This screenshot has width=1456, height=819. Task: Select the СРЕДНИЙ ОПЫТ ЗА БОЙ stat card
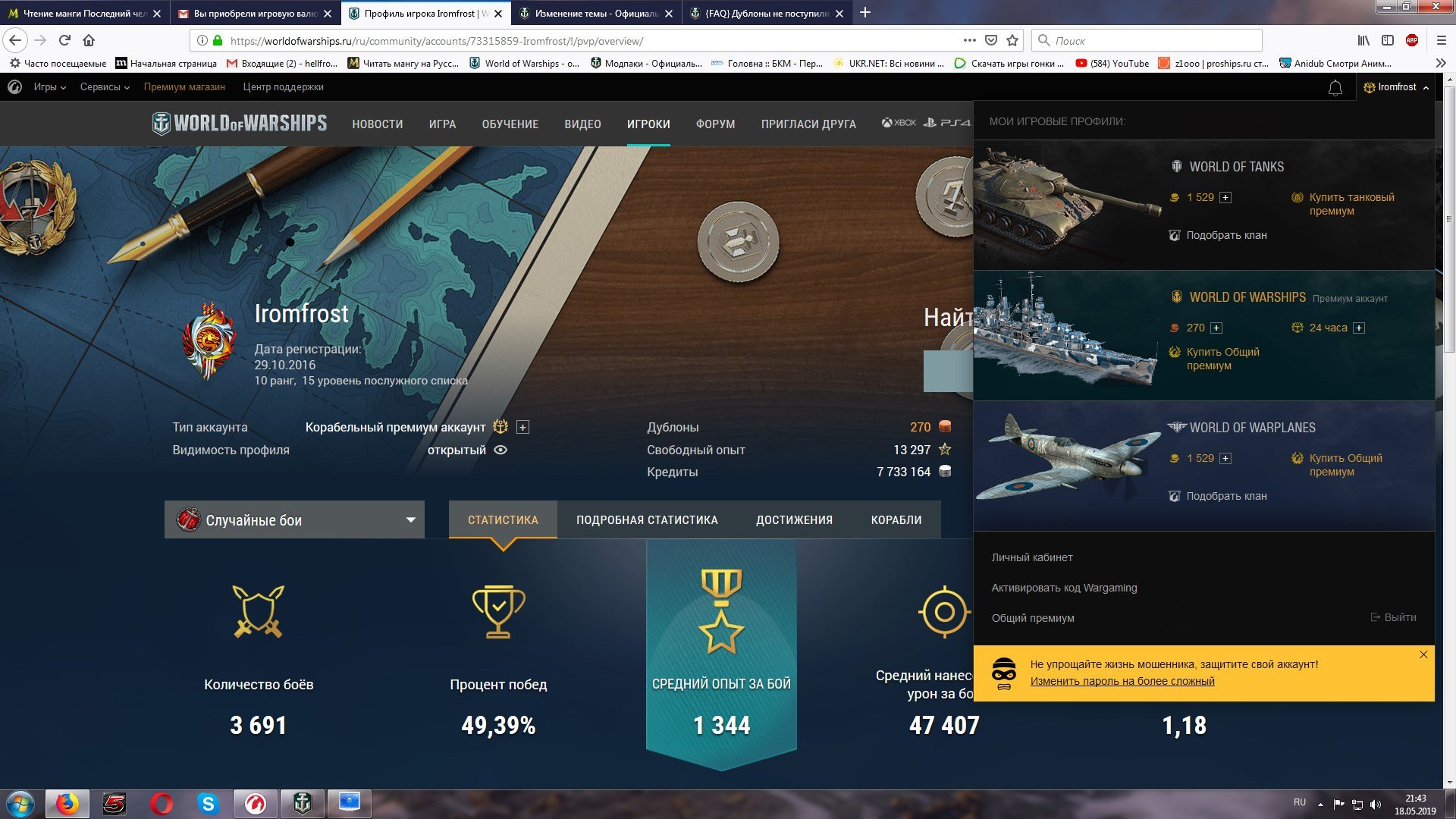pos(721,654)
